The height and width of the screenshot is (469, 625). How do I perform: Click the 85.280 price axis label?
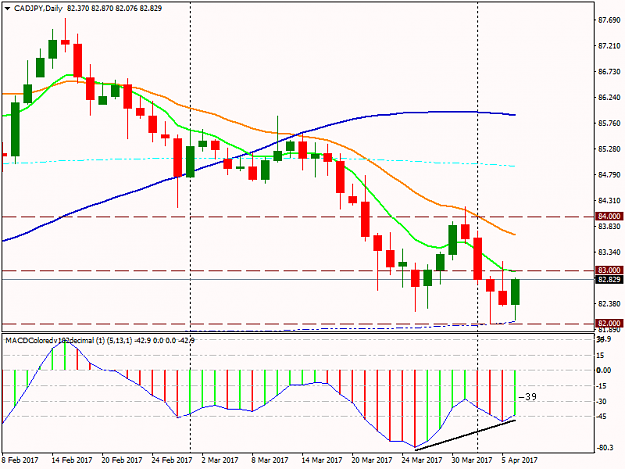pos(609,149)
